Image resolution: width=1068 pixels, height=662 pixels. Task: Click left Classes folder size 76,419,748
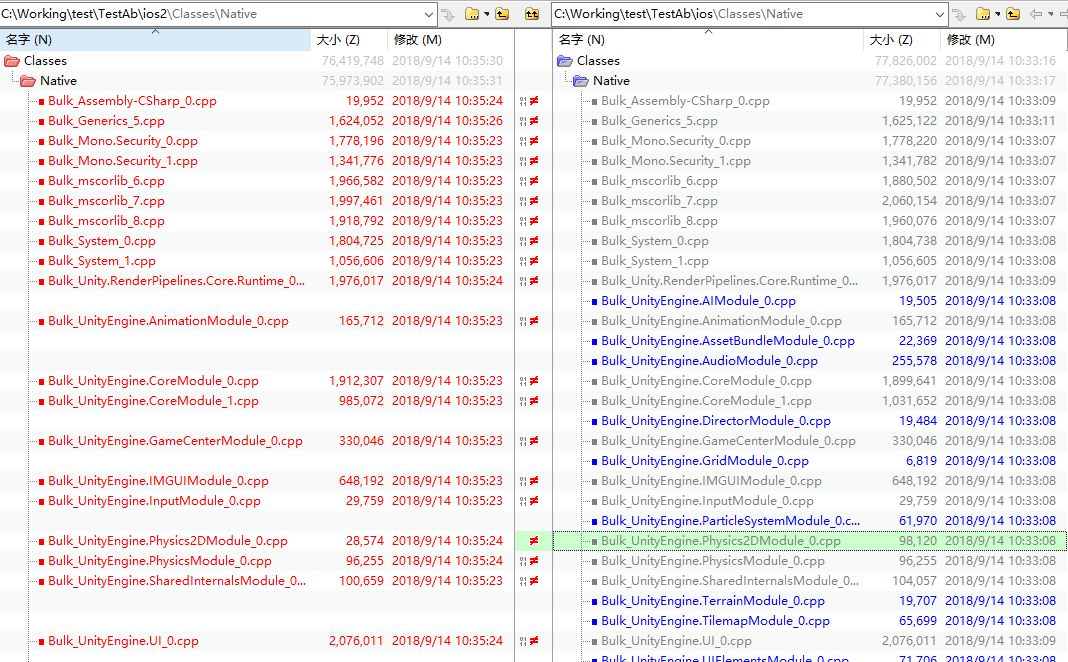(353, 61)
